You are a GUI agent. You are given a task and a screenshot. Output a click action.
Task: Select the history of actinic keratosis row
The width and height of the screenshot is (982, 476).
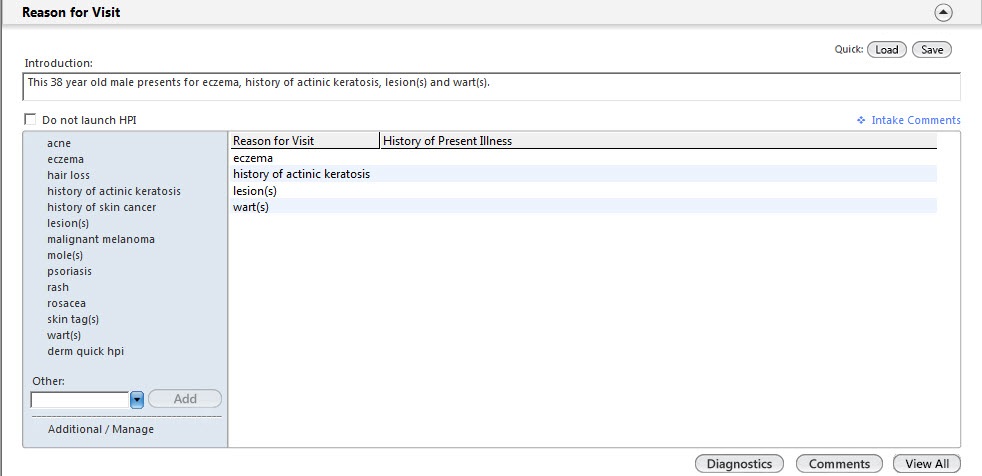(x=584, y=174)
